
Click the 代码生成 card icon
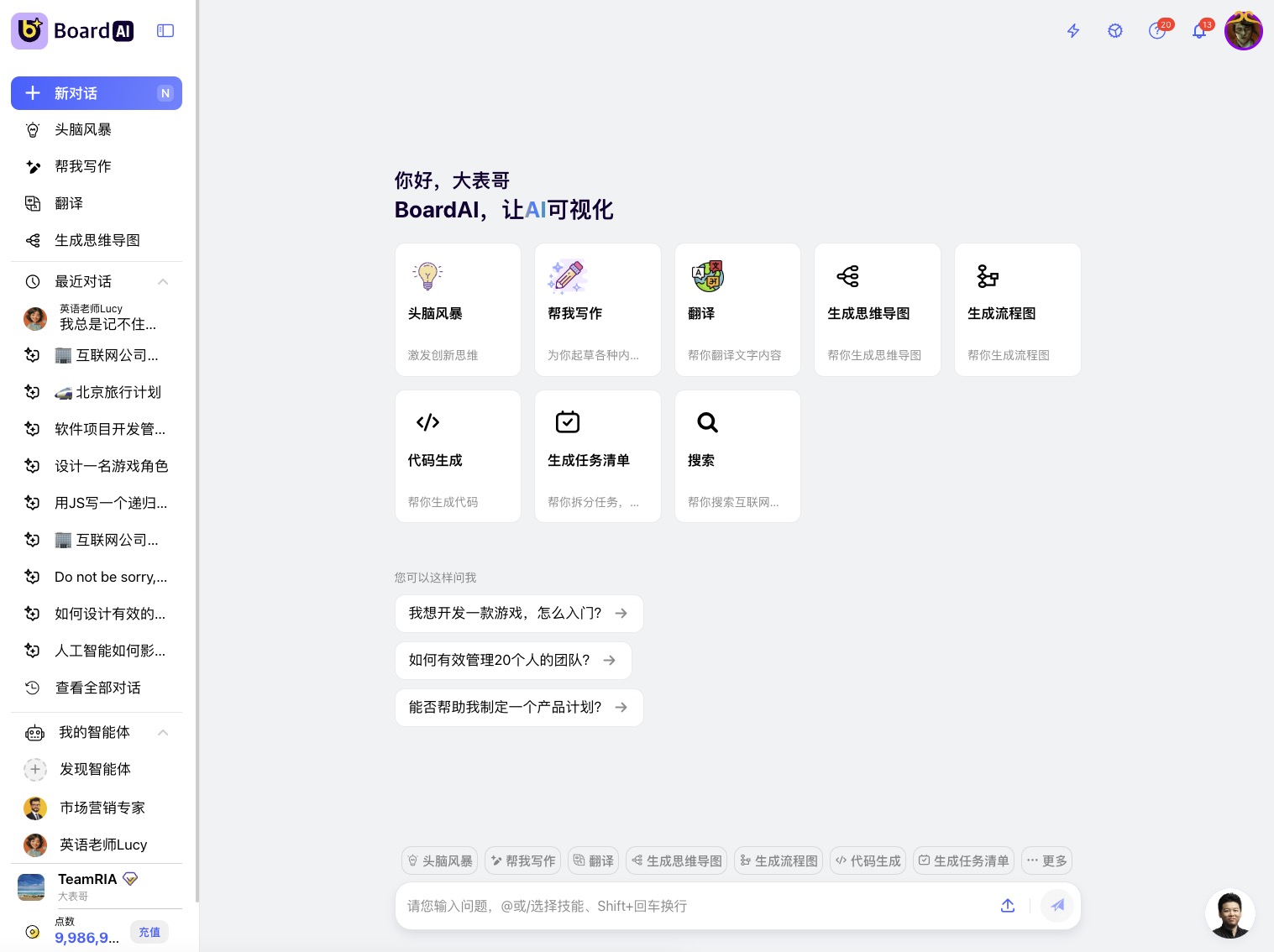click(x=427, y=422)
